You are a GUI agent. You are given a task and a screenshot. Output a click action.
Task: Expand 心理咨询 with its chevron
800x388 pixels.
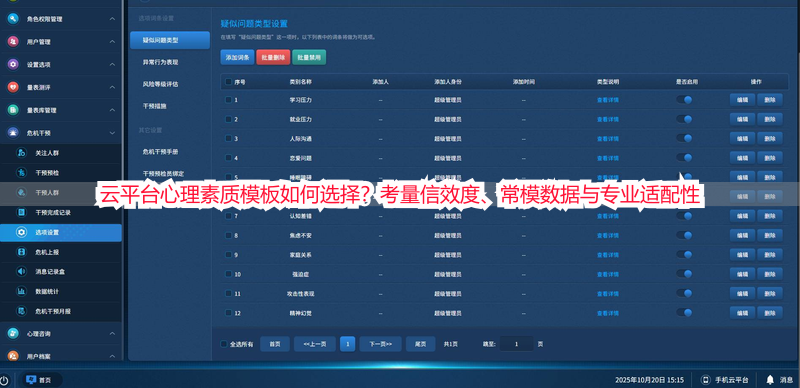[x=112, y=333]
